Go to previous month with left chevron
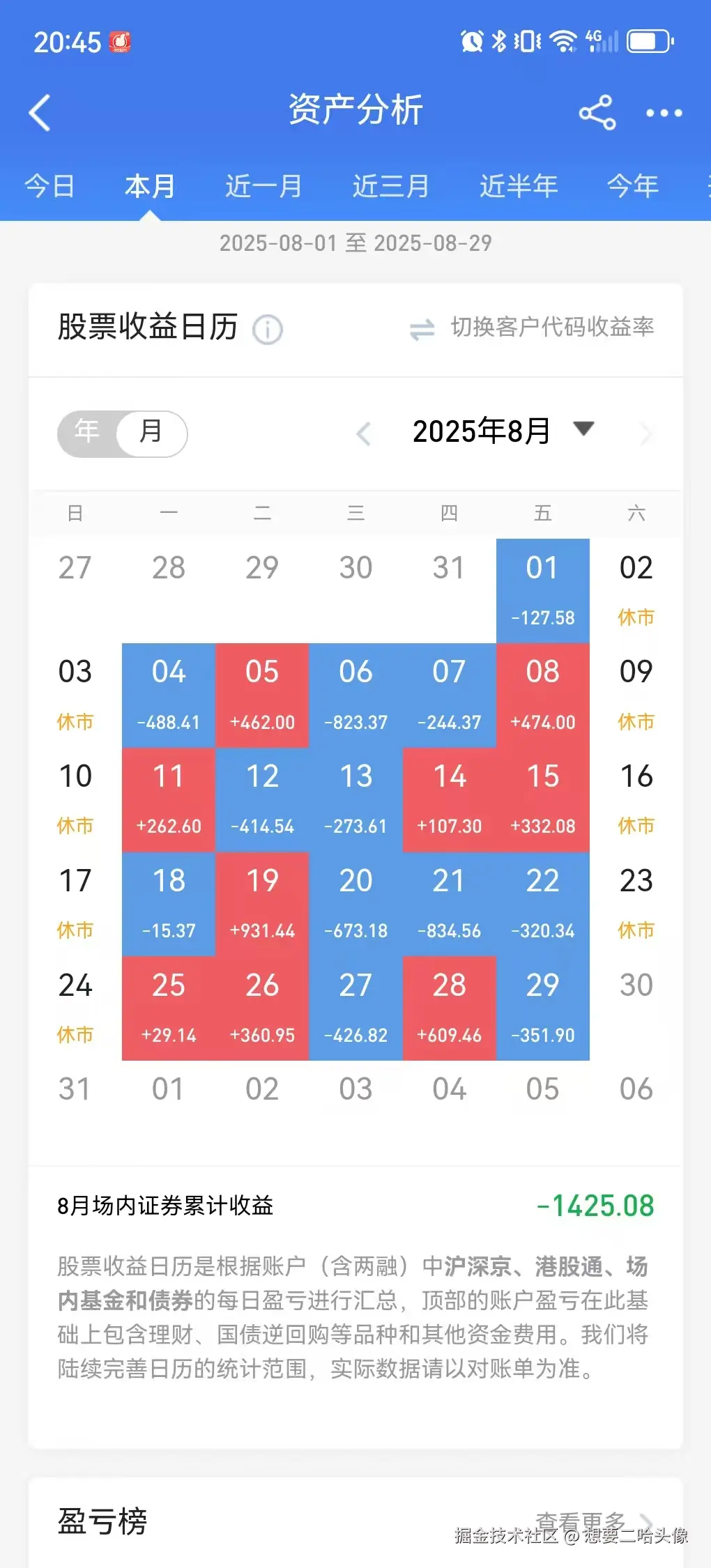Image resolution: width=711 pixels, height=1568 pixels. (363, 433)
